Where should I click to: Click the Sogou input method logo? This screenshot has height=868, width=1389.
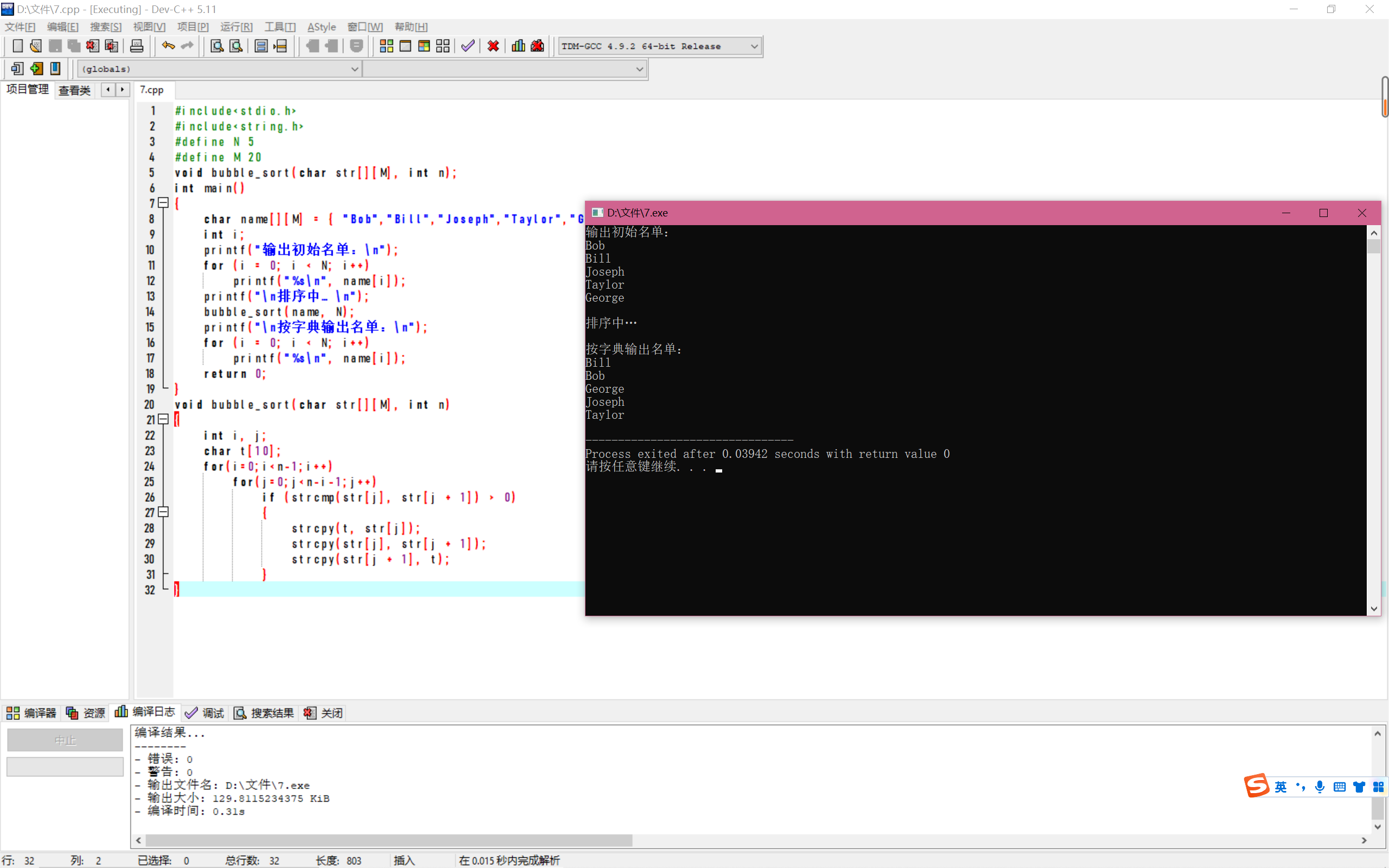tap(1257, 786)
